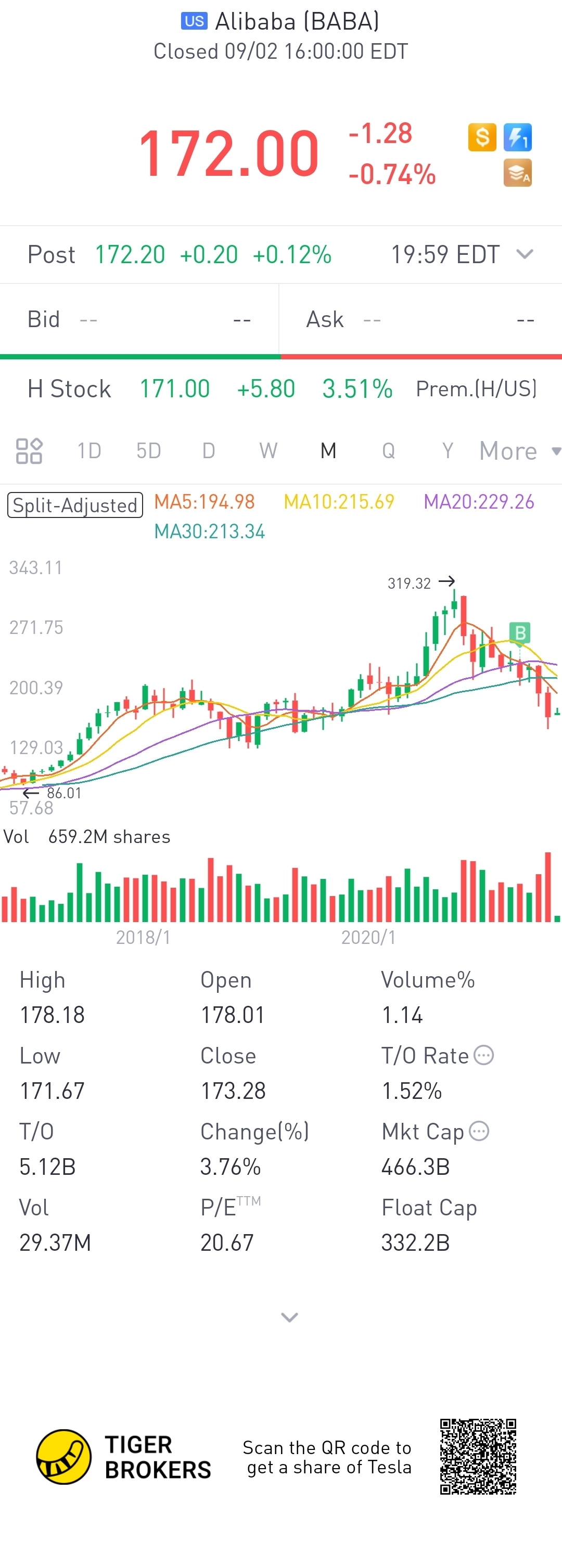
Task: Select the M monthly chart tab
Action: click(x=328, y=451)
